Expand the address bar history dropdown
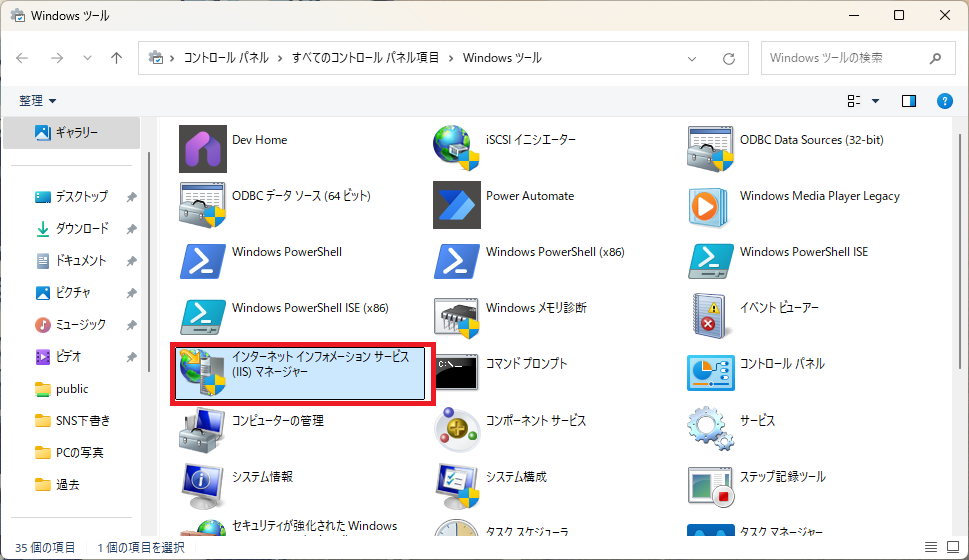 pos(692,59)
